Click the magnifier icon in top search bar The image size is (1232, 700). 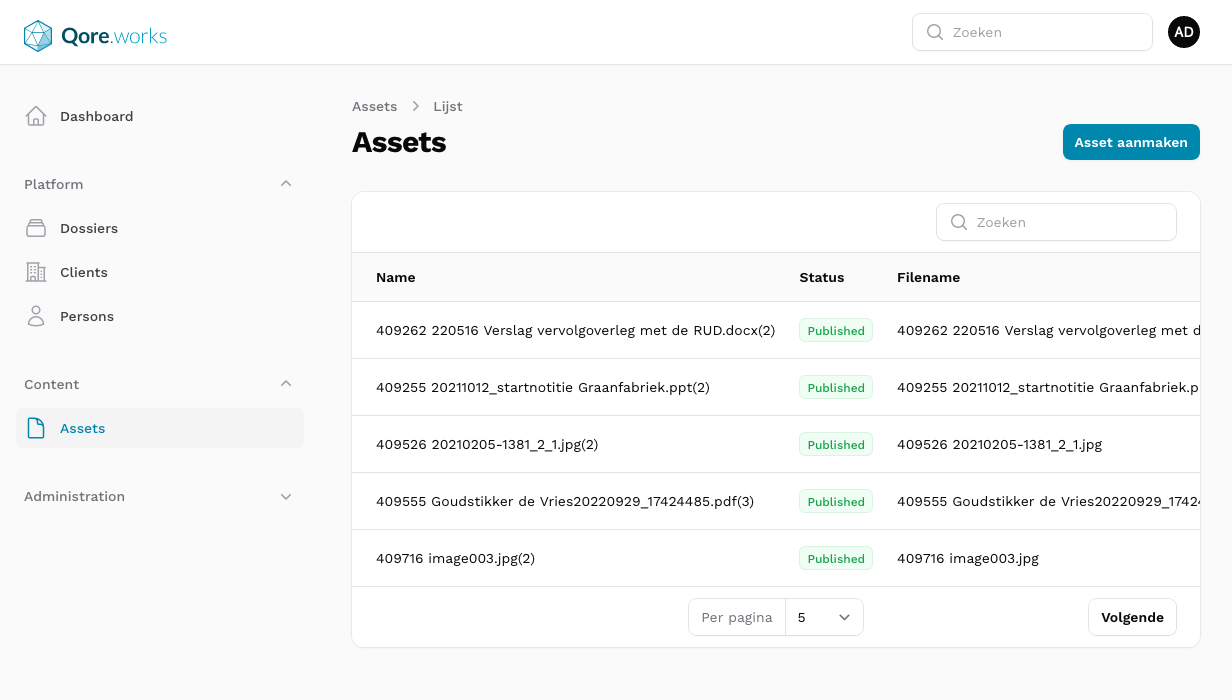[x=934, y=32]
